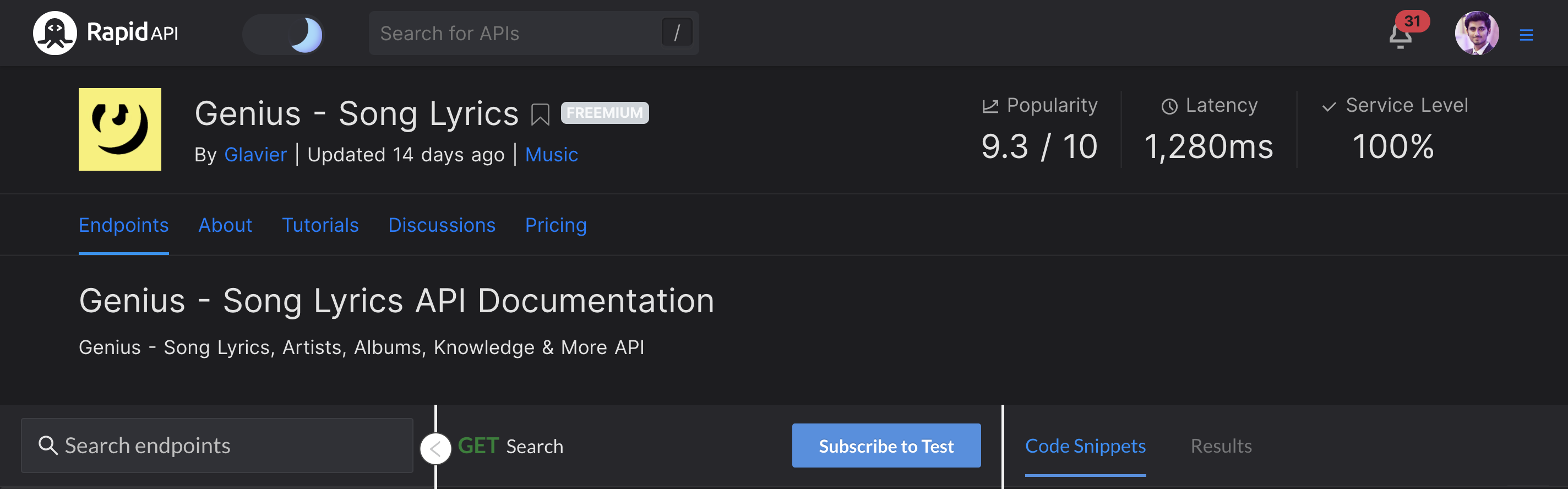
Task: Select the Code Snippets tab
Action: coord(1085,445)
